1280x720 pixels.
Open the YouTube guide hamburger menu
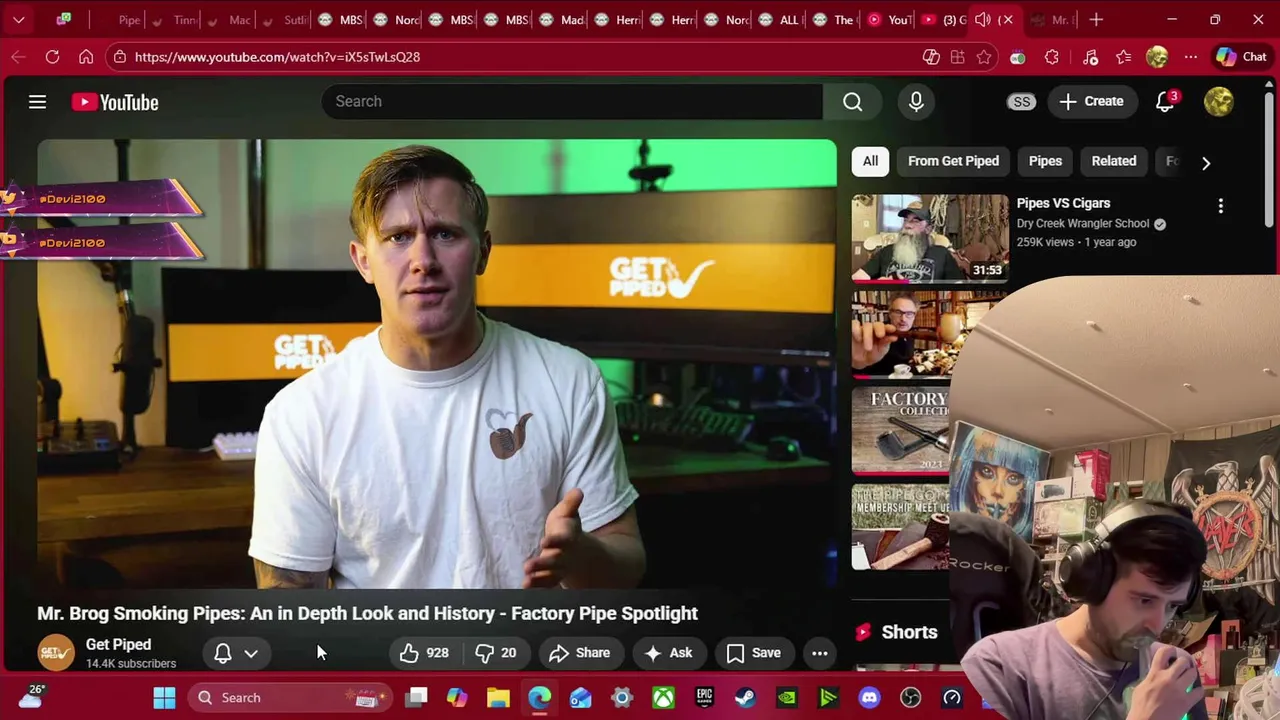pyautogui.click(x=37, y=102)
